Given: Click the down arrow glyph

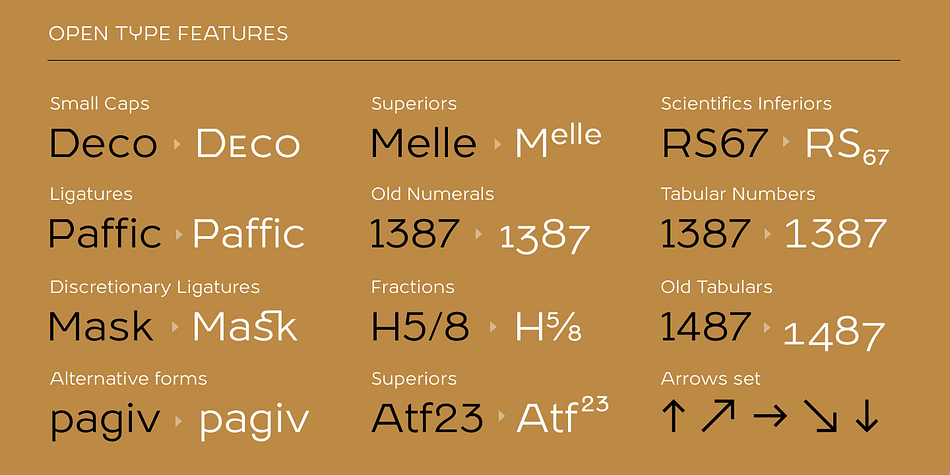Looking at the screenshot, I should tap(866, 416).
